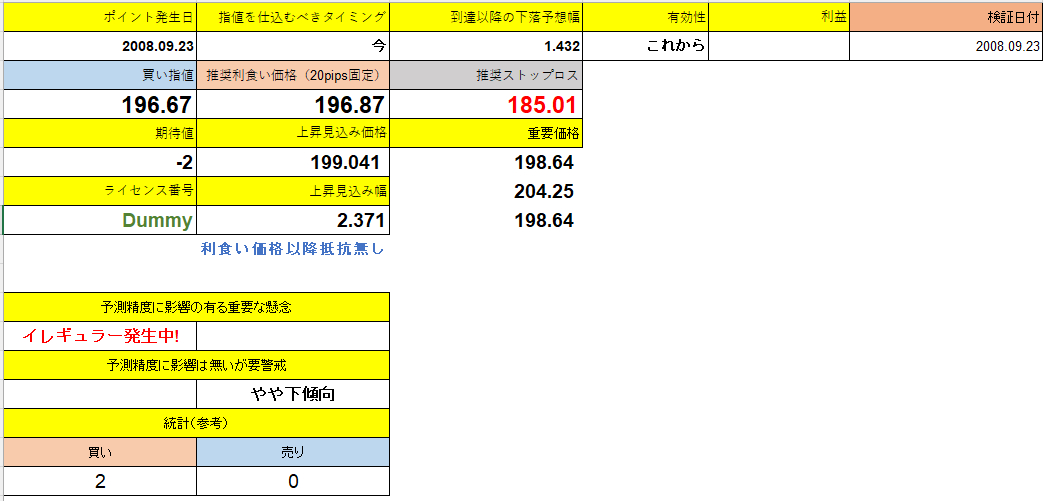The height and width of the screenshot is (501, 1043).
Task: Click the これから cell
Action: click(x=645, y=47)
